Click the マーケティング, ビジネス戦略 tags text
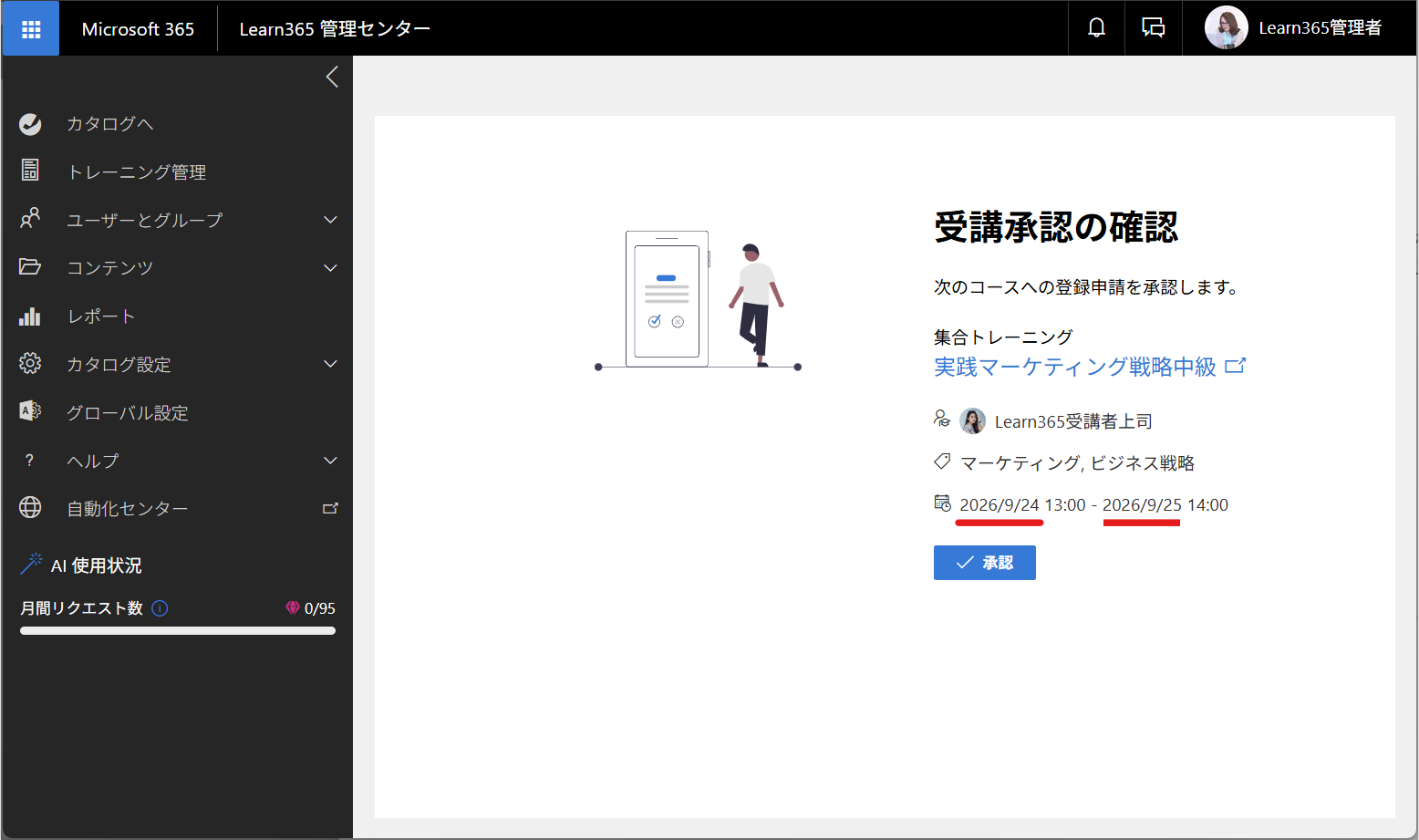 point(1078,463)
